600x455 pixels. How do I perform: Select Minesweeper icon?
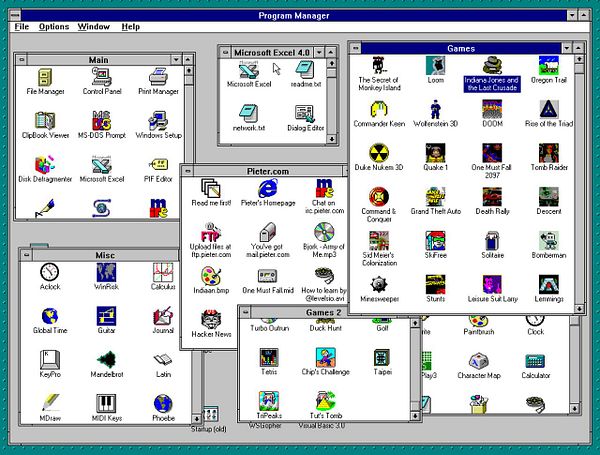point(379,289)
